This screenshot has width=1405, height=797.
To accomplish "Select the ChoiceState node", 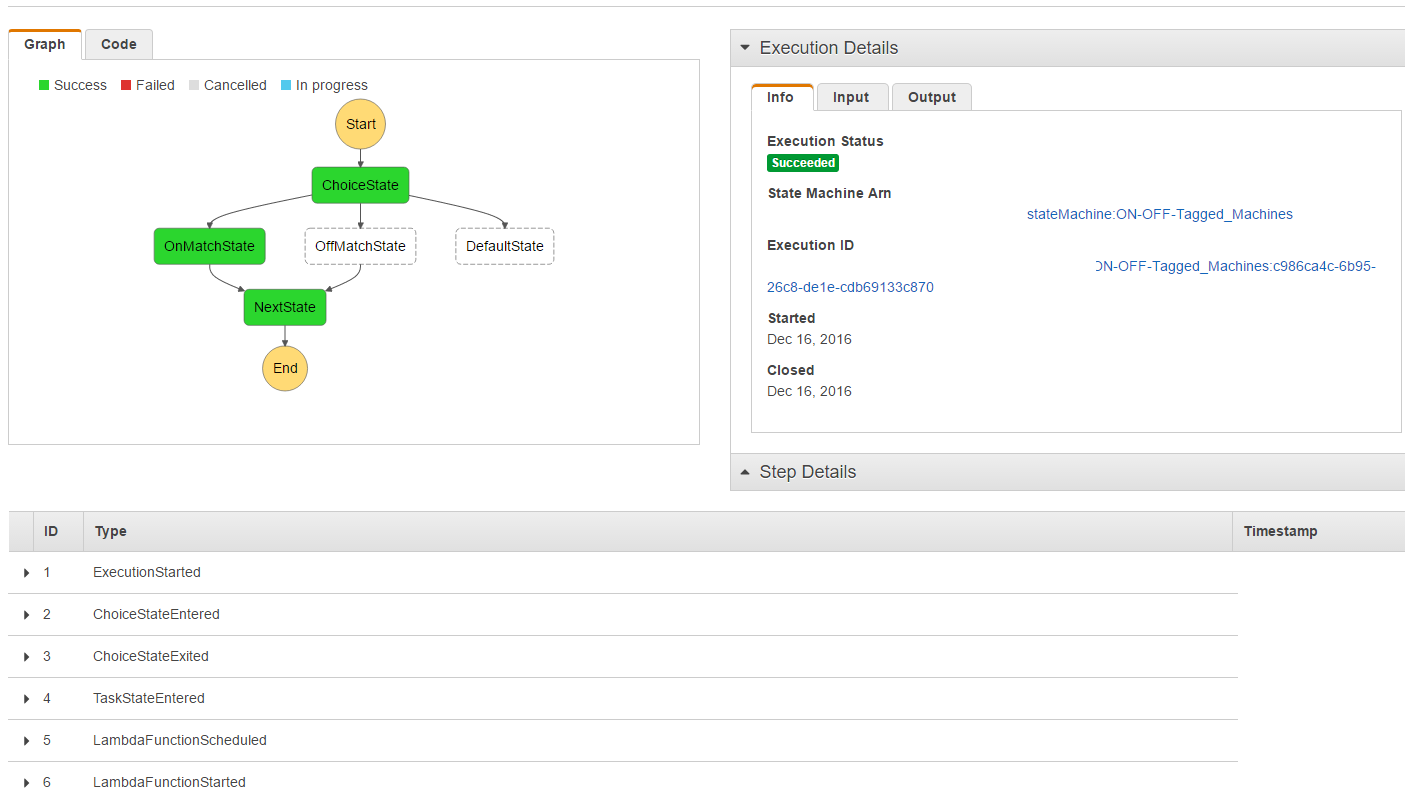I will click(360, 185).
